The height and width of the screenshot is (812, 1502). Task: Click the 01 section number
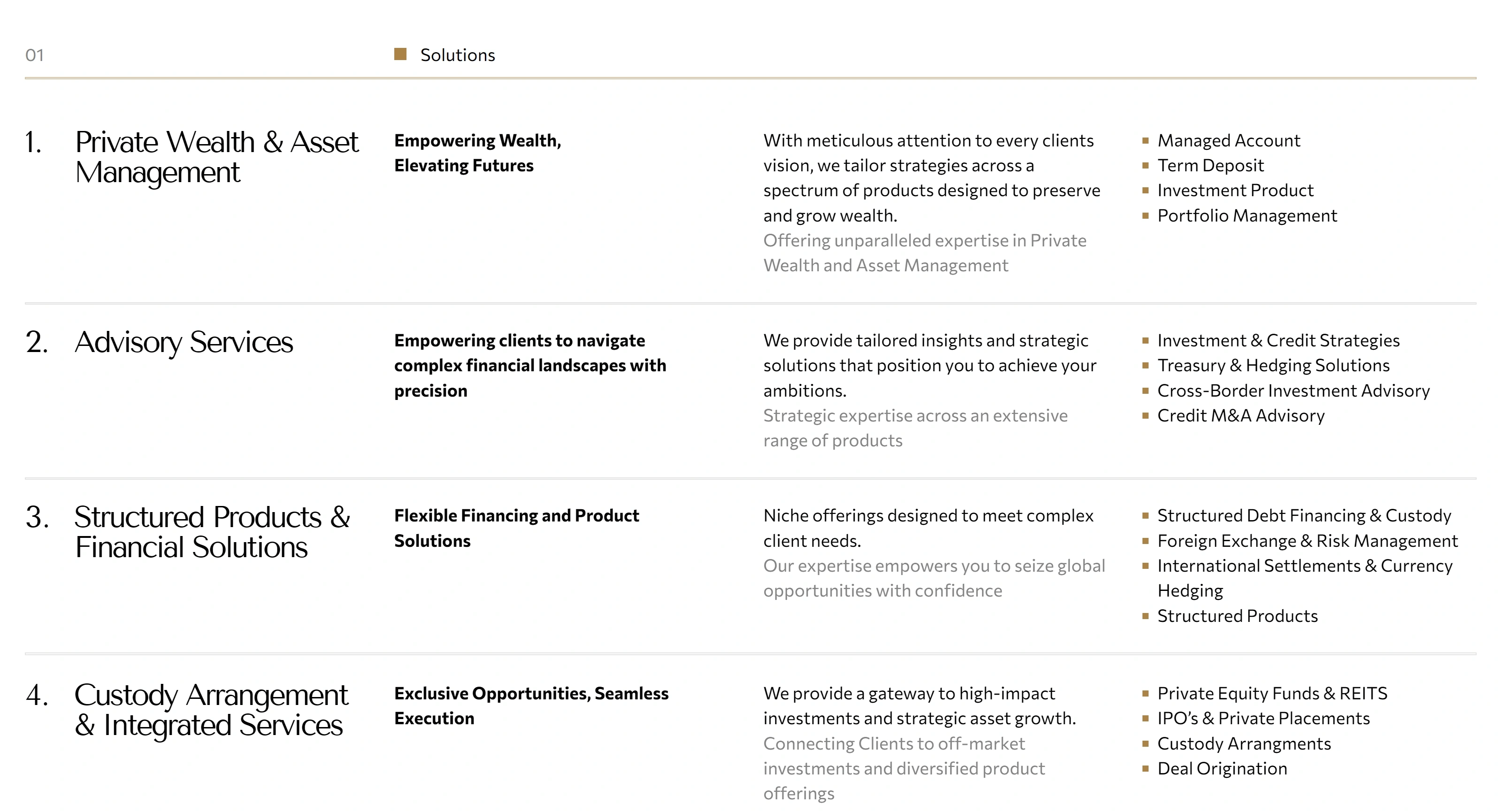34,55
